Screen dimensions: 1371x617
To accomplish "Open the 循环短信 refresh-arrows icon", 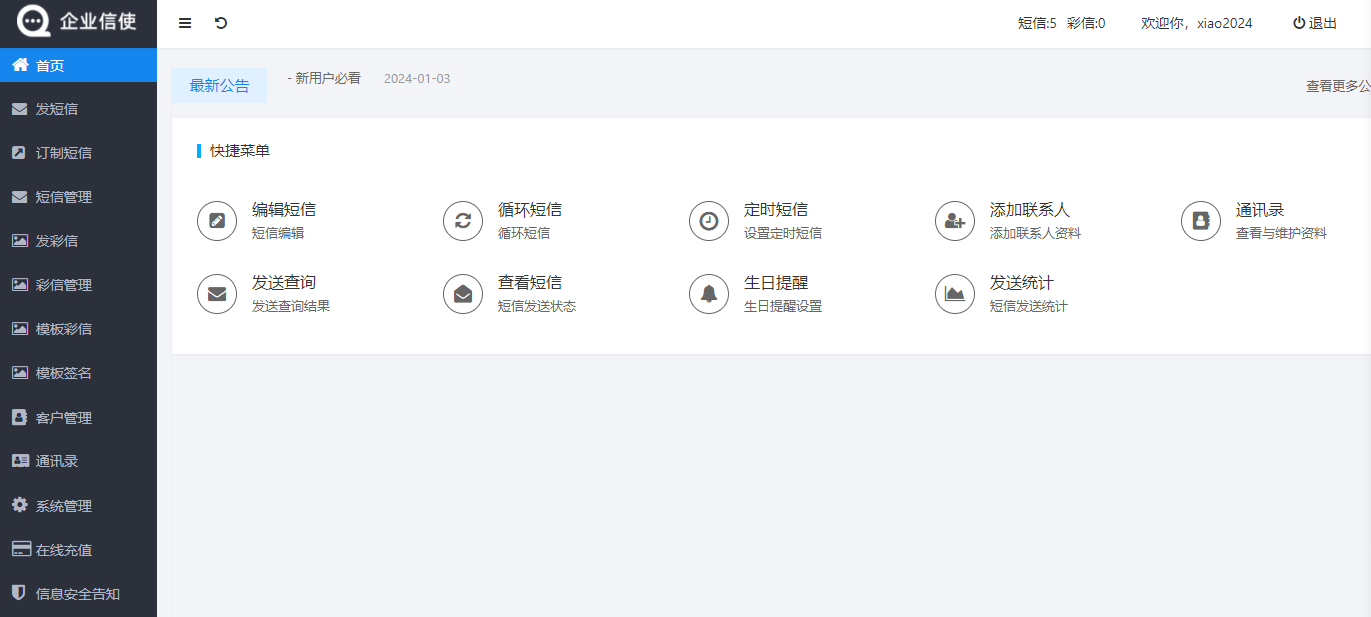I will coord(463,221).
